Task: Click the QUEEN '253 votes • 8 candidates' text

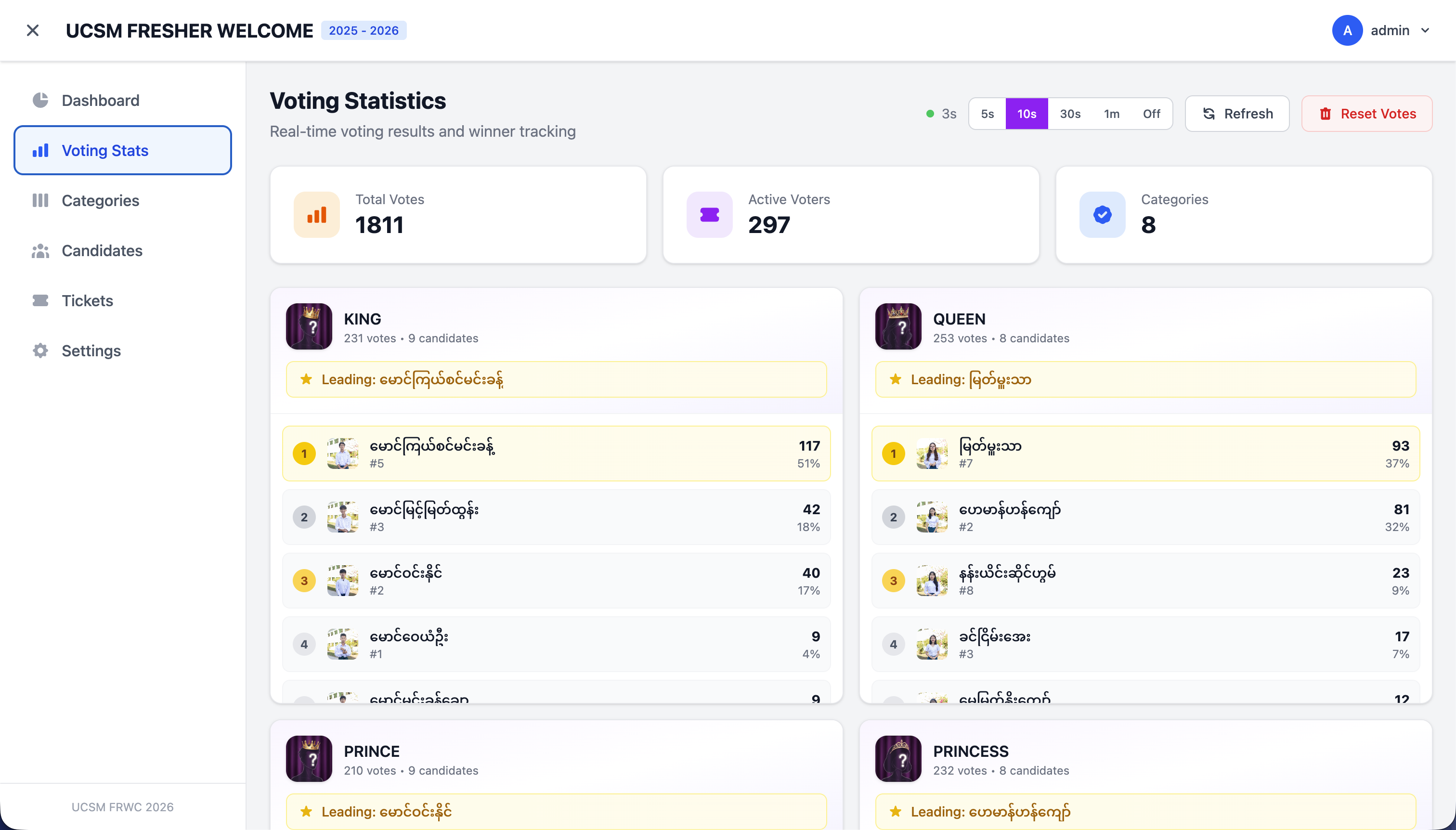Action: point(1001,338)
